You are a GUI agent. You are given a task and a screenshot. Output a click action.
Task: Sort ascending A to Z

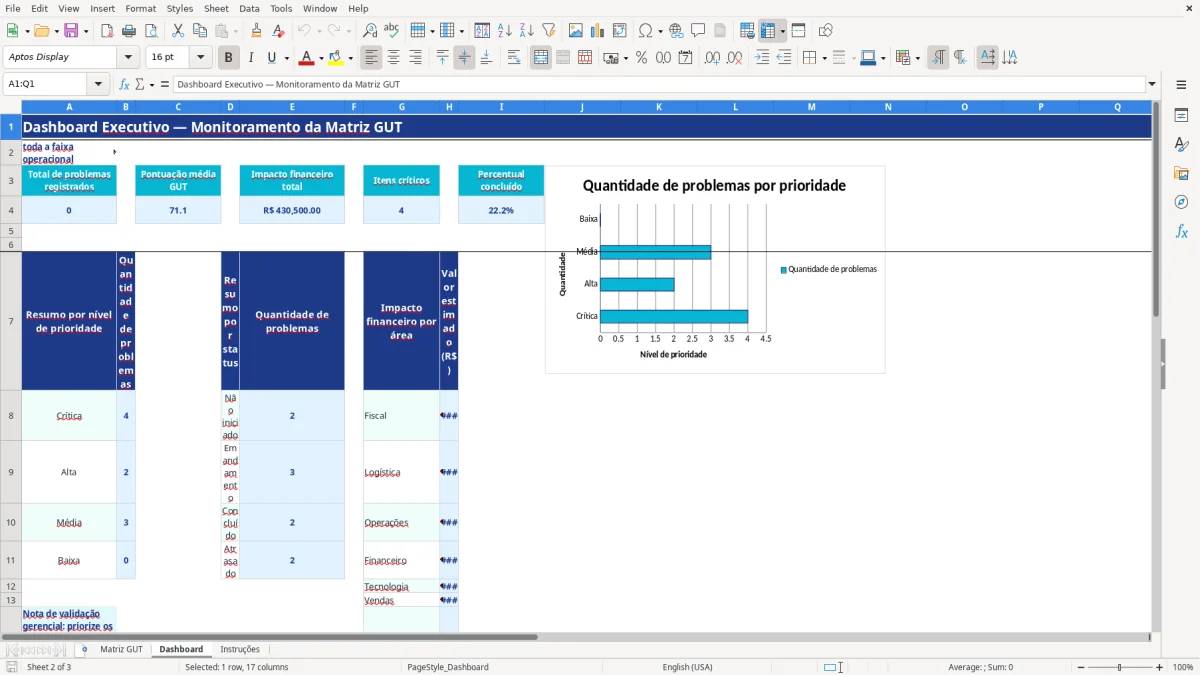point(504,31)
